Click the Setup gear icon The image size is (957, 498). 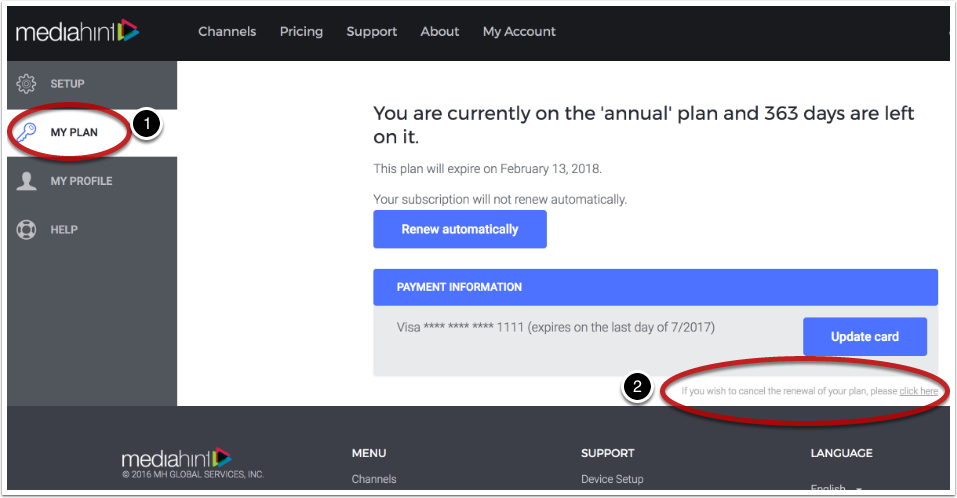26,84
